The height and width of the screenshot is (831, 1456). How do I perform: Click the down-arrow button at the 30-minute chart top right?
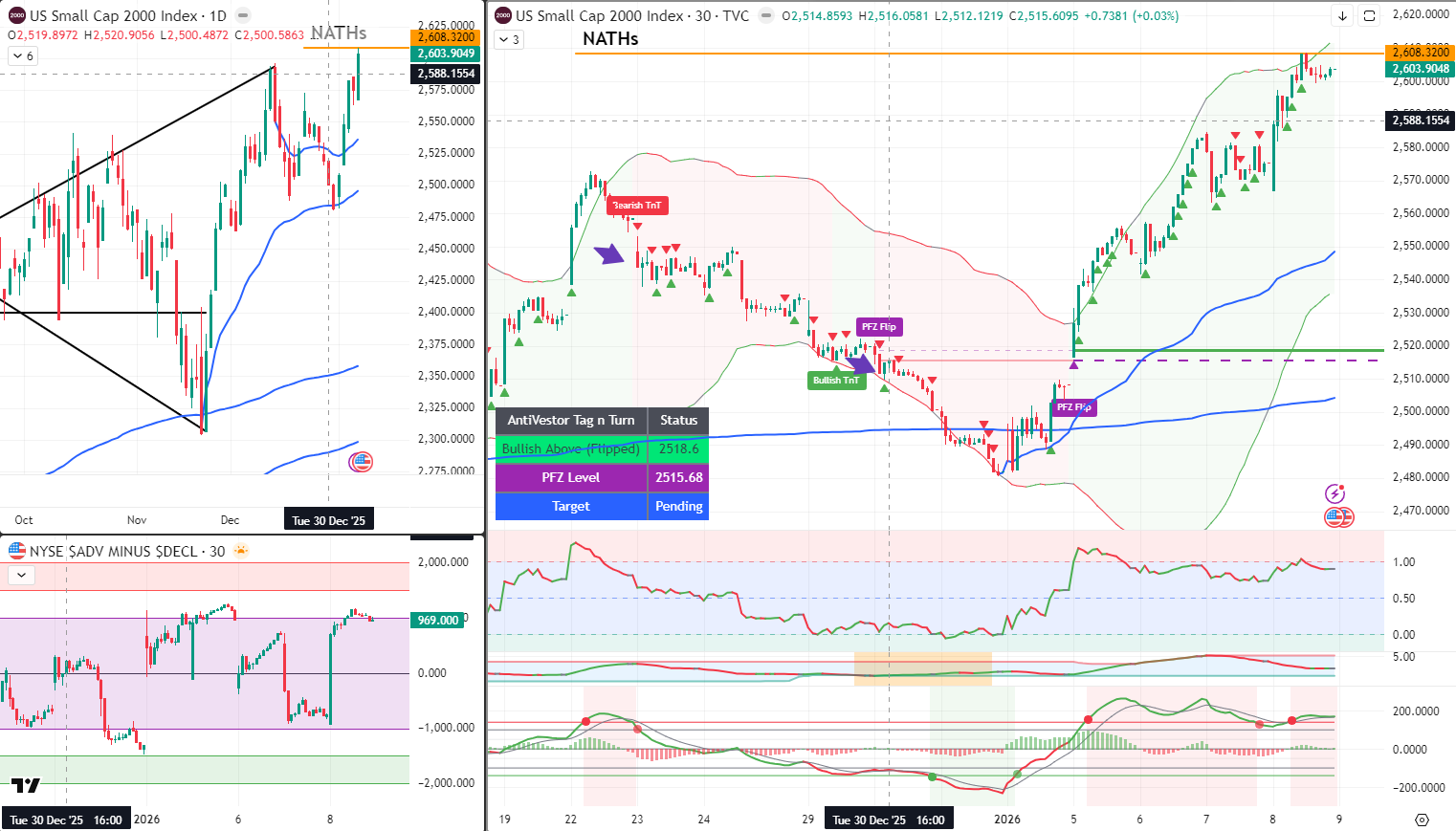(1343, 16)
